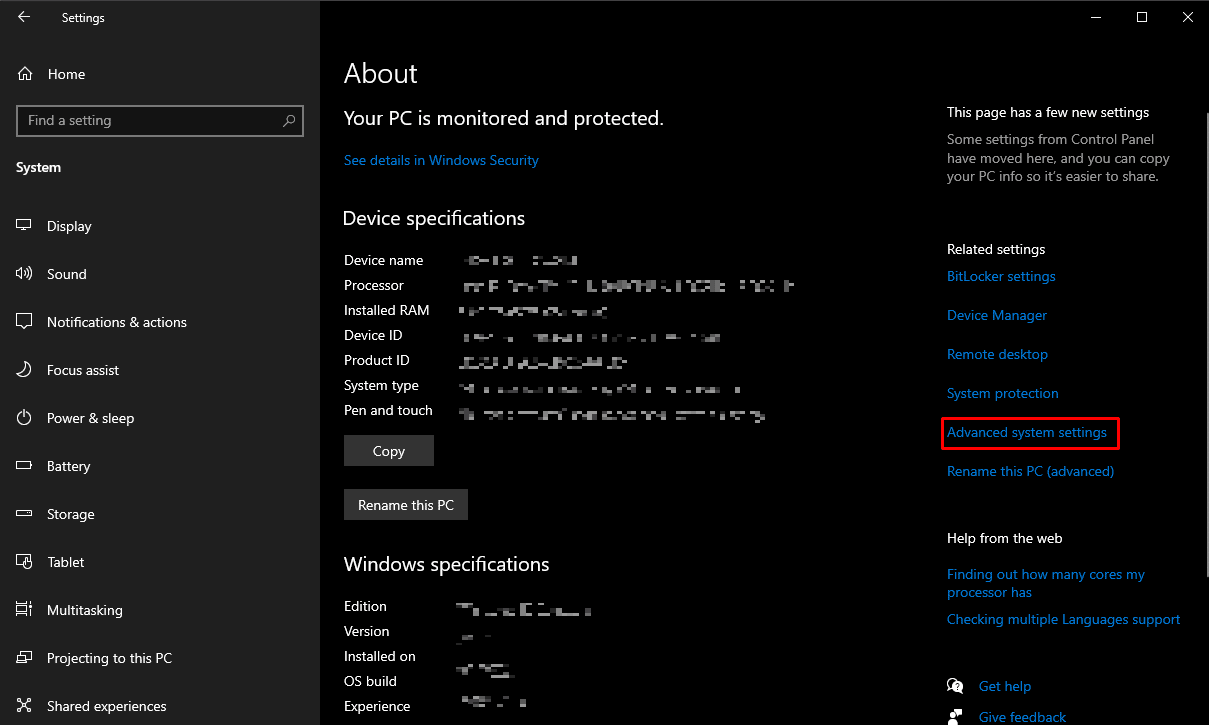The height and width of the screenshot is (725, 1209).
Task: Click the Rename this PC button
Action: coord(406,505)
